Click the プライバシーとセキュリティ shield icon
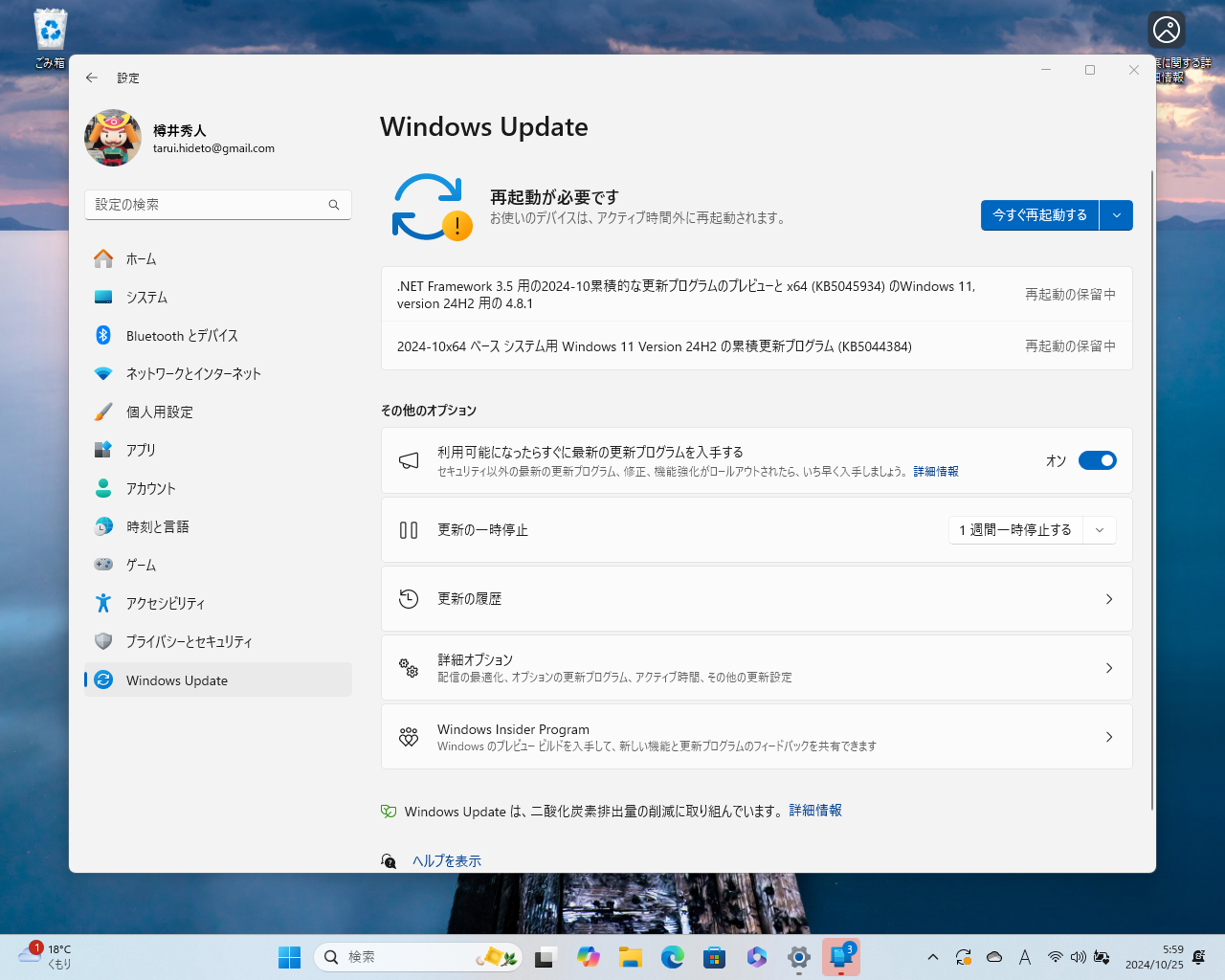 point(103,641)
